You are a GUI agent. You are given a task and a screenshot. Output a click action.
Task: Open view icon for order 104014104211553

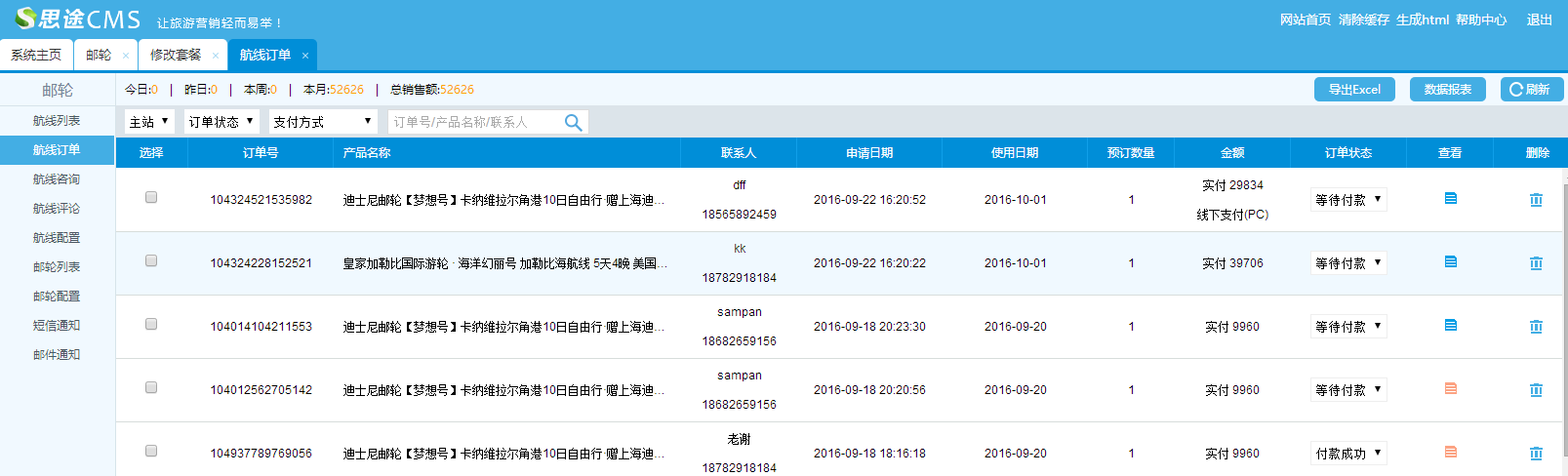click(1450, 326)
